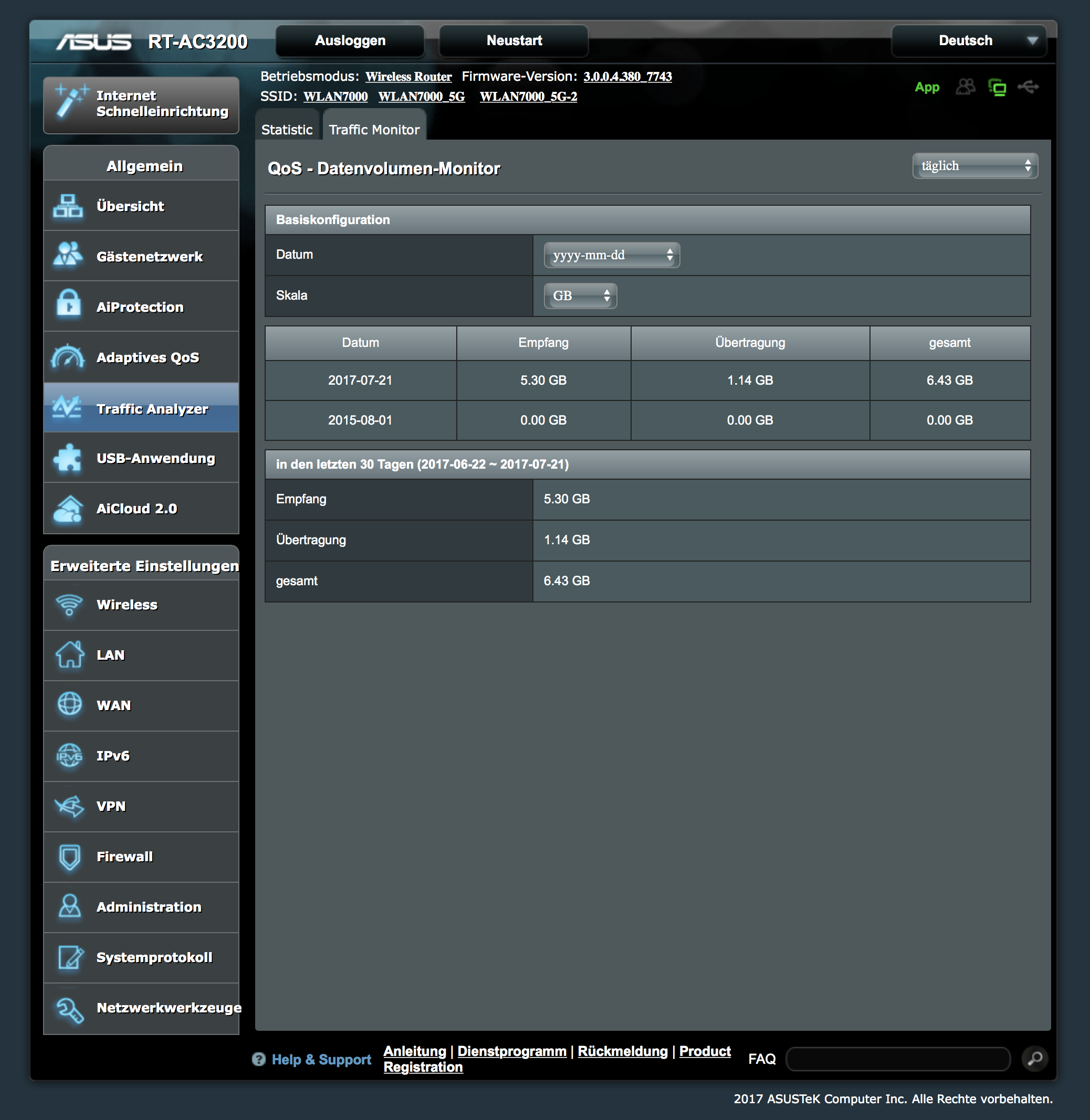Click the FAQ search input field
The image size is (1090, 1120).
click(898, 1059)
